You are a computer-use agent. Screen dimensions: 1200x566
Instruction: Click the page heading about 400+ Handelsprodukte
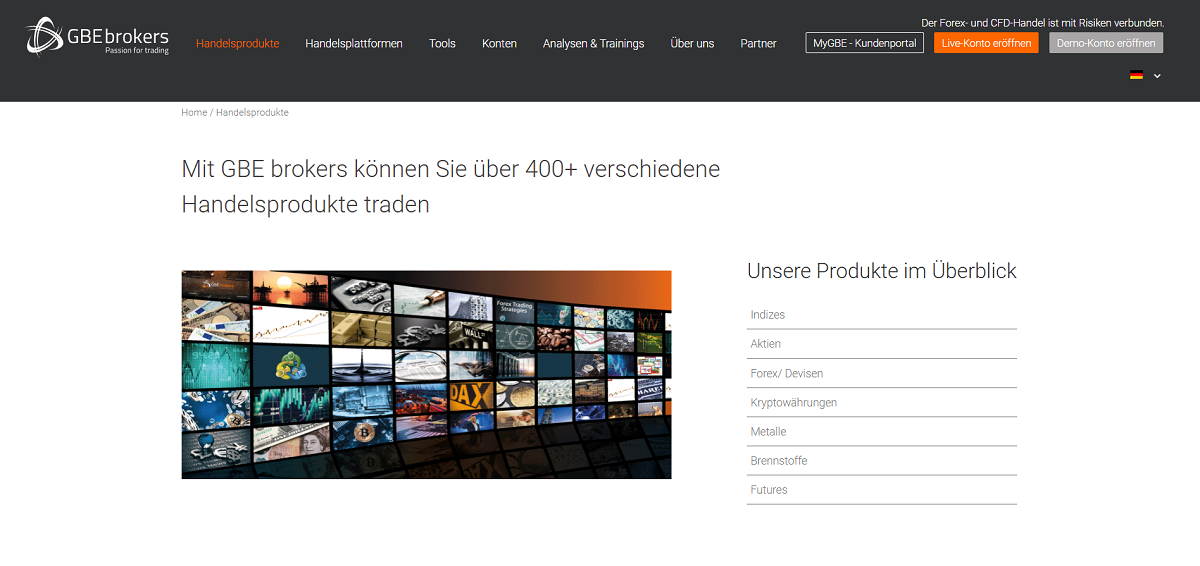(x=451, y=187)
